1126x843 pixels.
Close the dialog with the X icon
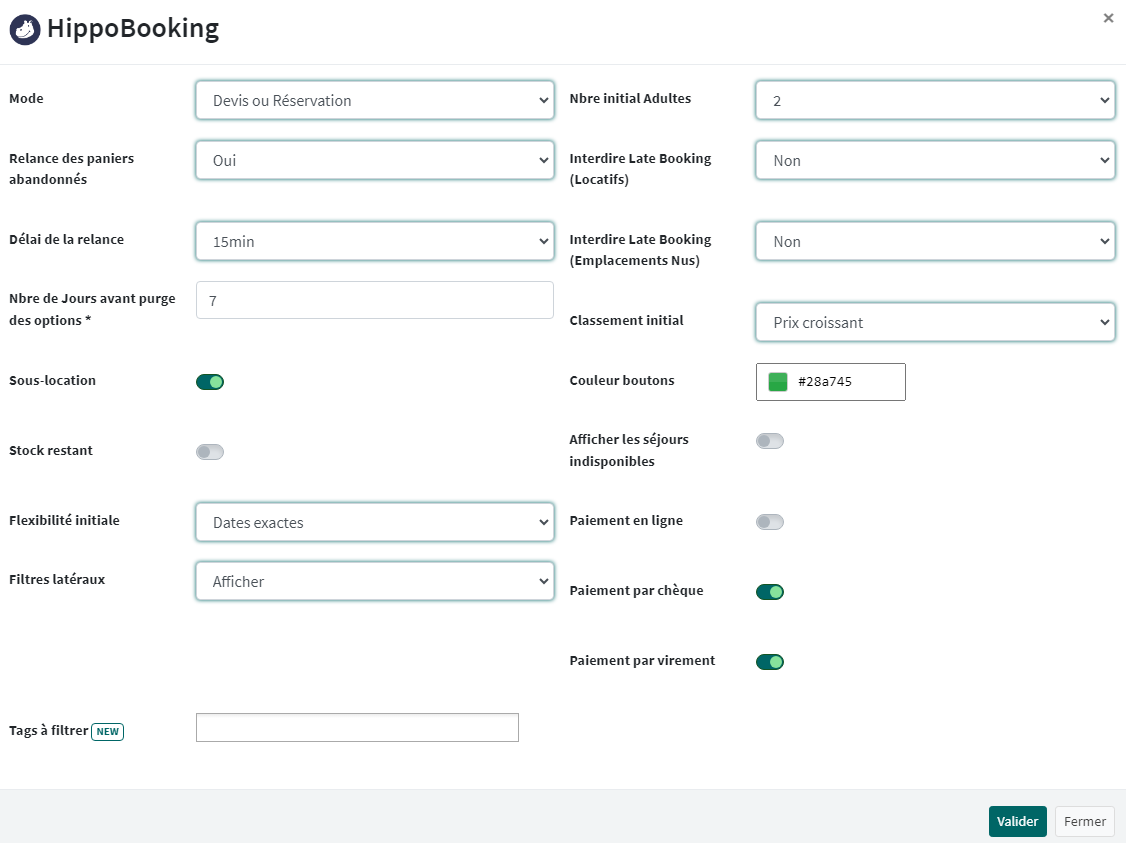(1108, 18)
